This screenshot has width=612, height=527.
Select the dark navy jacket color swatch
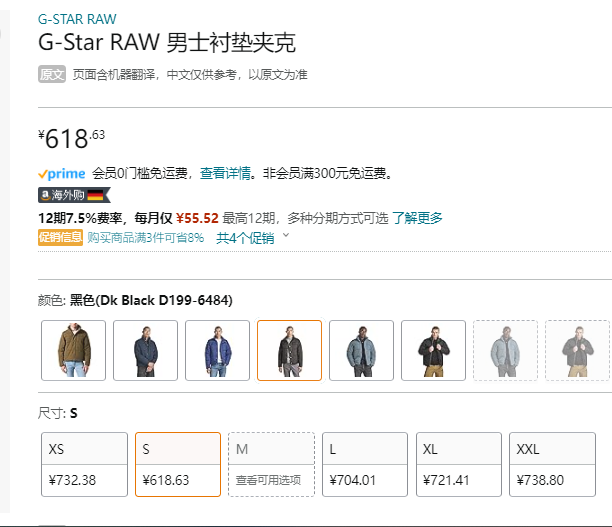point(145,350)
